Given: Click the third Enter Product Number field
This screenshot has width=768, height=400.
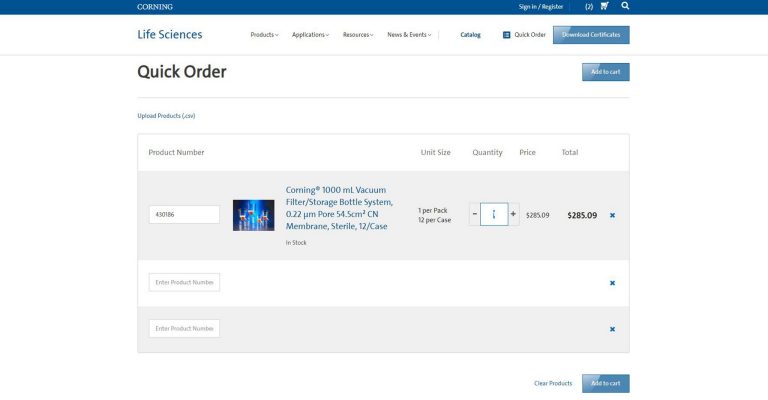Looking at the screenshot, I should click(x=184, y=328).
